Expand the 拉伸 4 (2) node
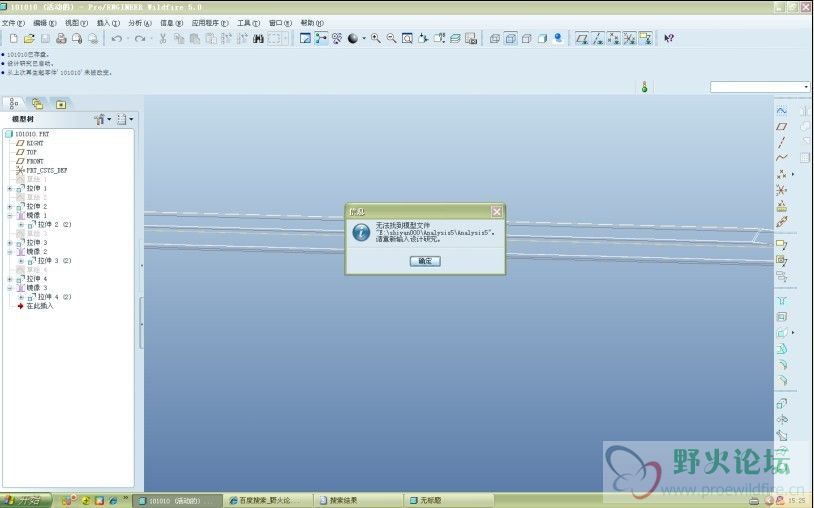Image resolution: width=814 pixels, height=508 pixels. [21, 297]
